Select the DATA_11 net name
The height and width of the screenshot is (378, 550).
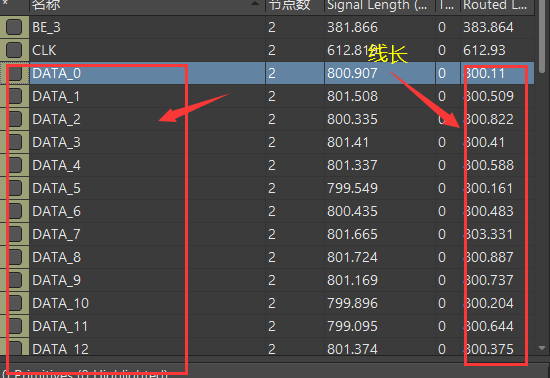(60, 326)
